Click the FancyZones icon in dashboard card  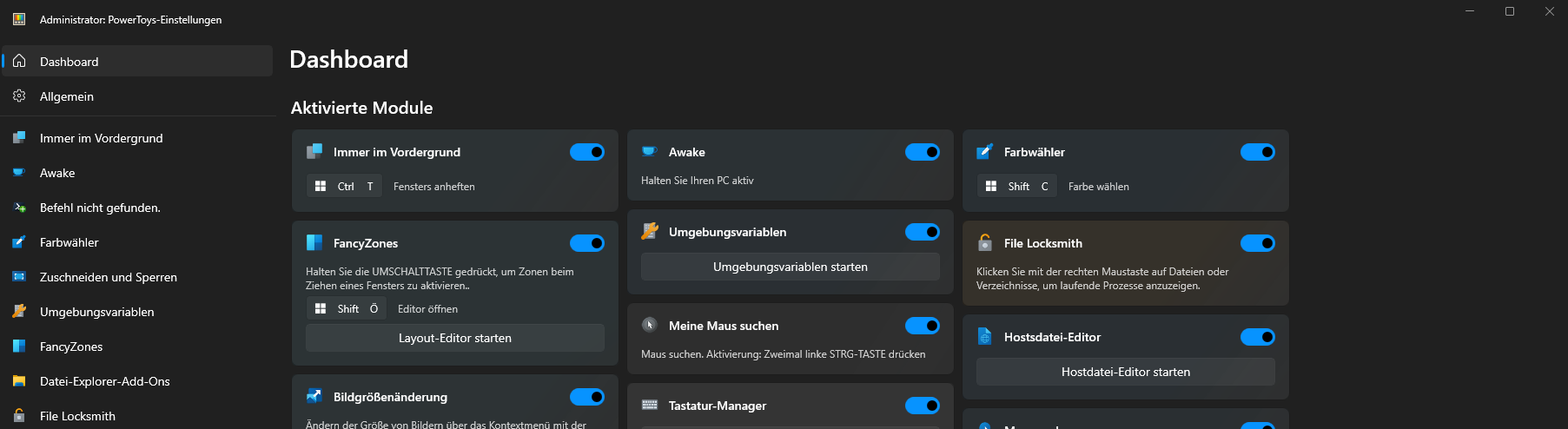point(314,243)
